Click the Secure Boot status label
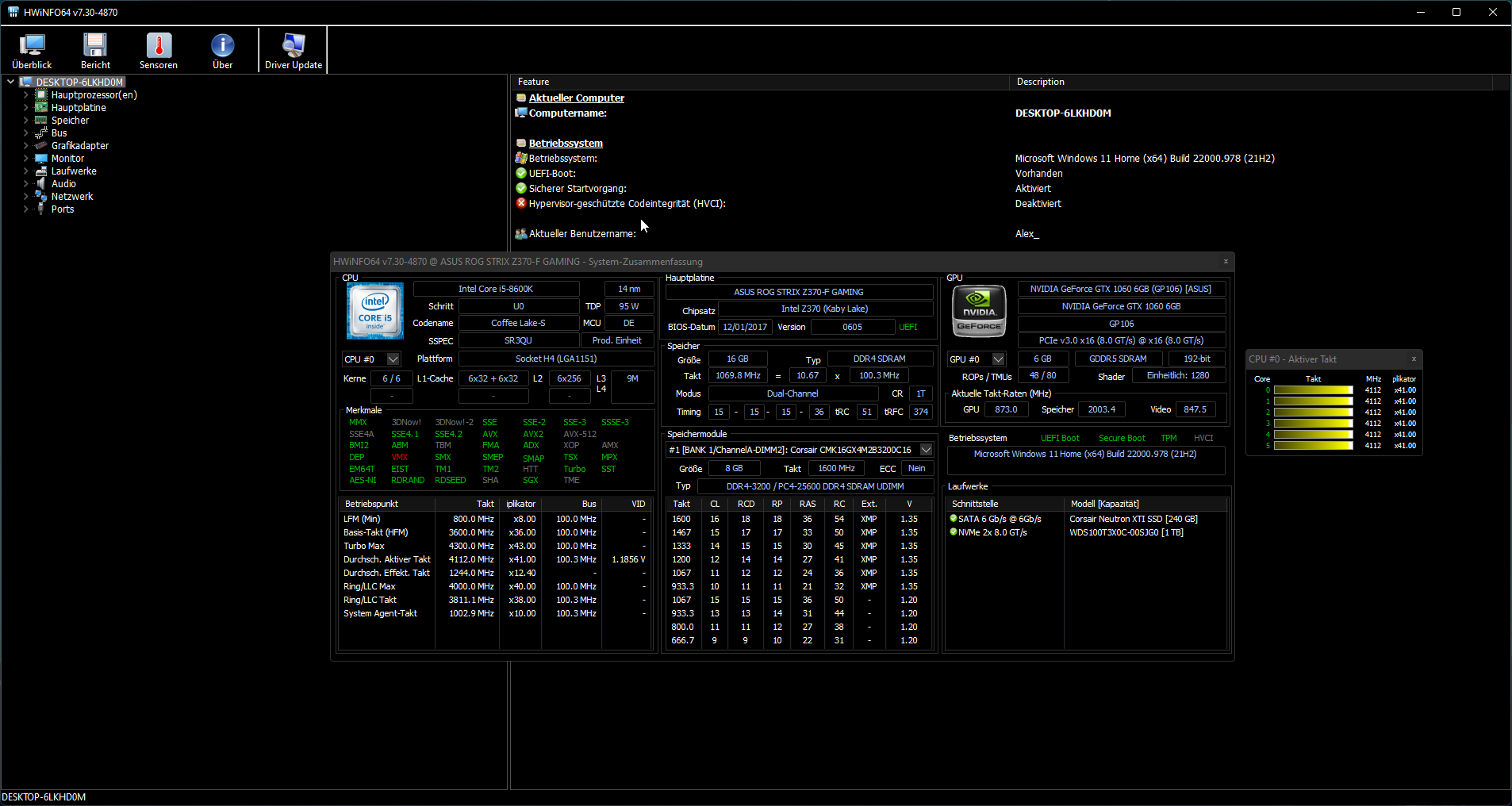The height and width of the screenshot is (806, 1512). click(x=1122, y=438)
